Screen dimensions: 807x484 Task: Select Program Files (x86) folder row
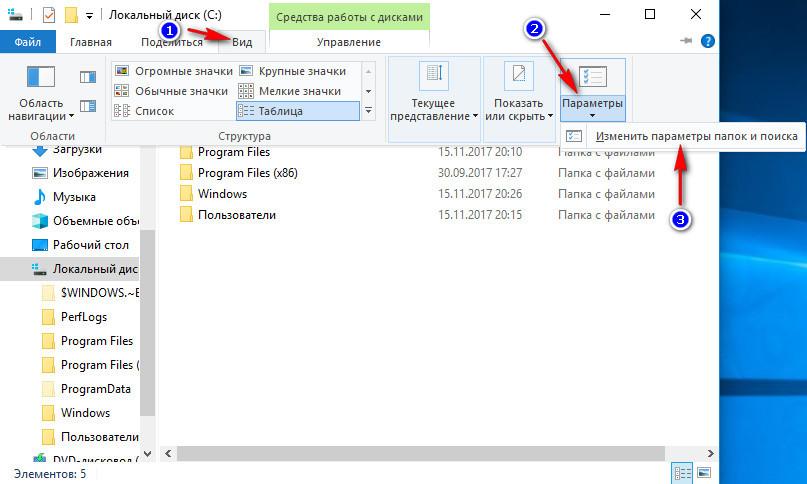(417, 173)
